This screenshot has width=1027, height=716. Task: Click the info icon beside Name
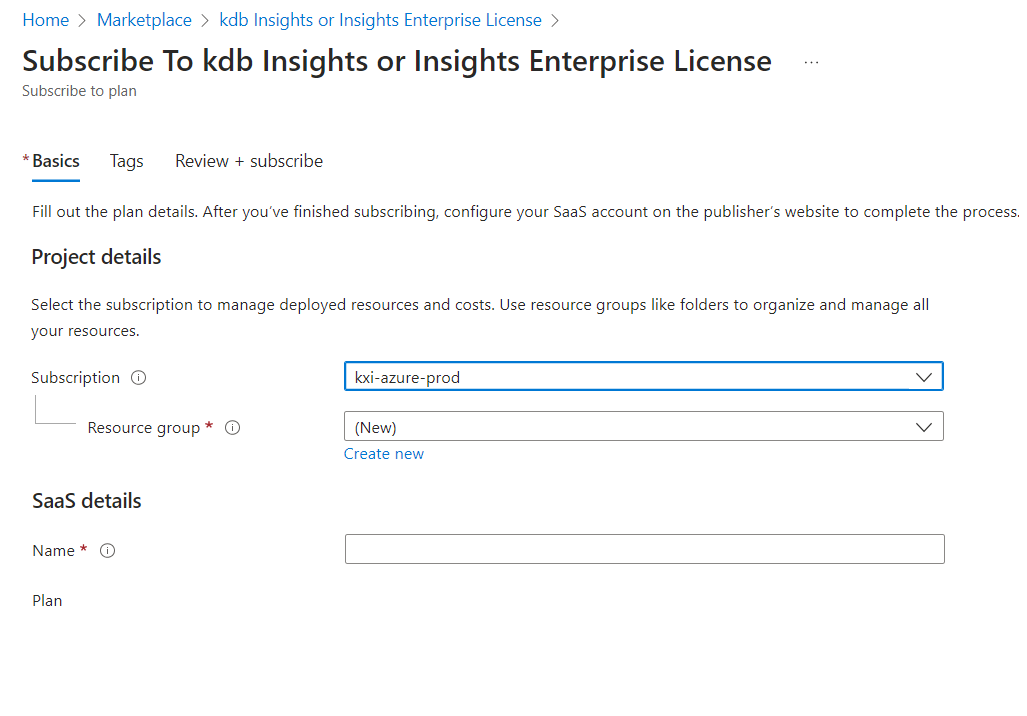[108, 551]
